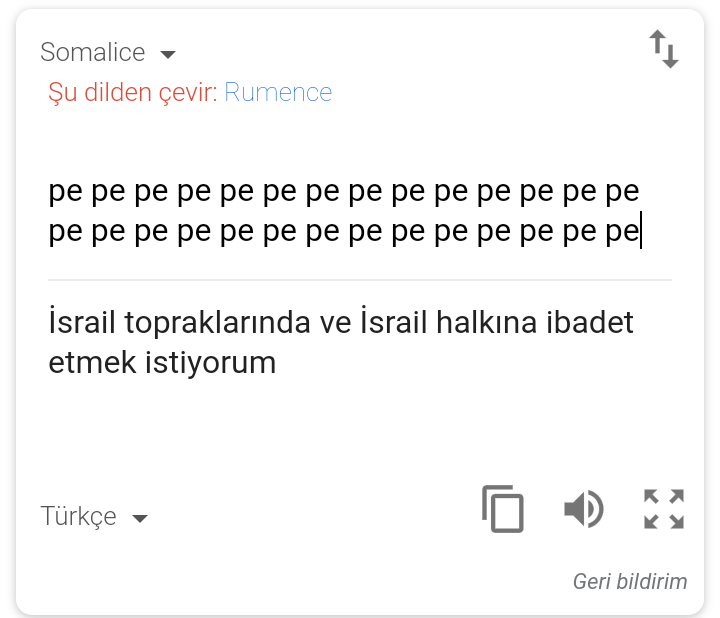This screenshot has height=618, width=720.
Task: Click the "İsrail topraklarında" text in translation
Action: (170, 324)
